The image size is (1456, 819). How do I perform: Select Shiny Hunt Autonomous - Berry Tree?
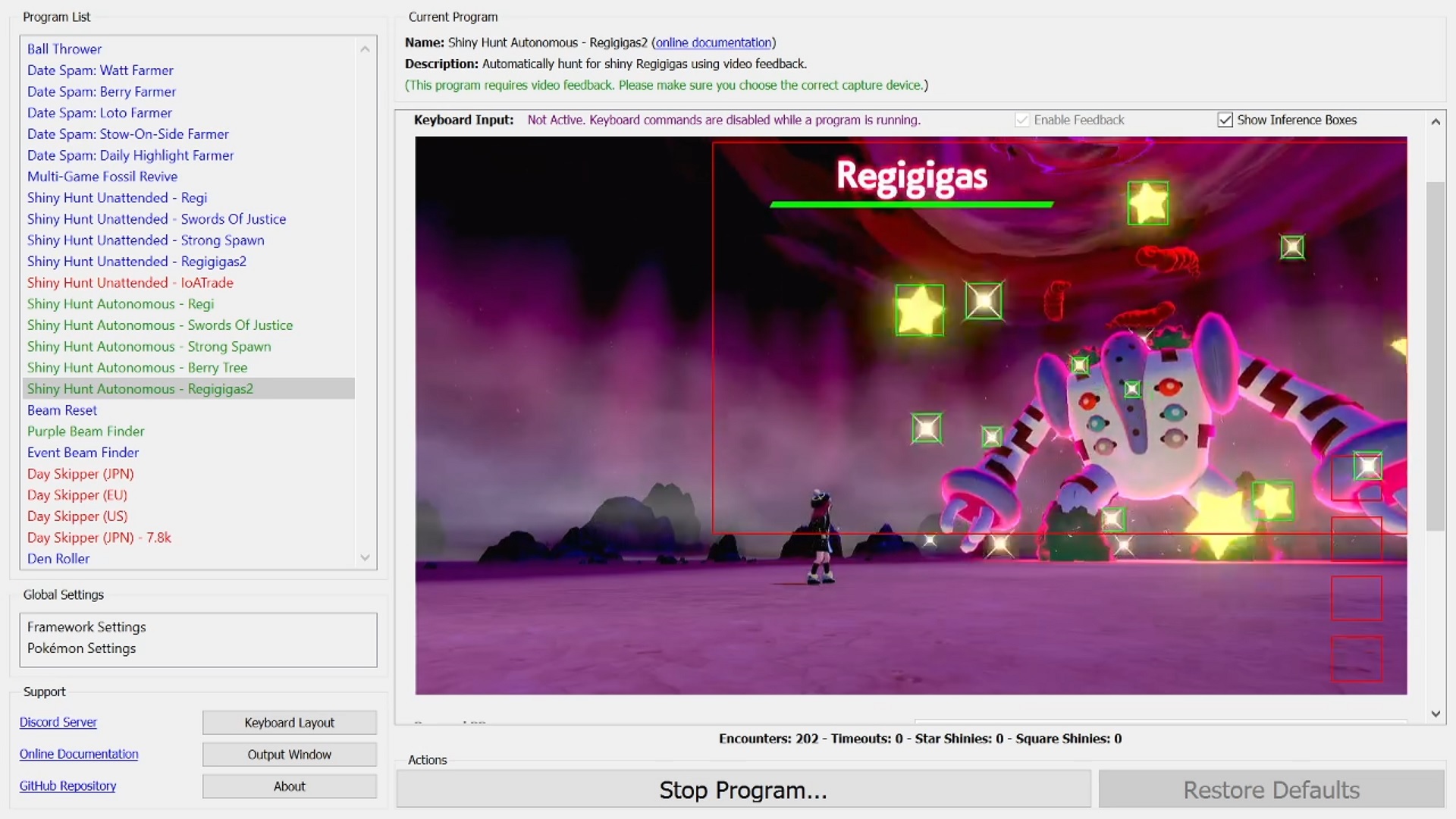click(137, 368)
